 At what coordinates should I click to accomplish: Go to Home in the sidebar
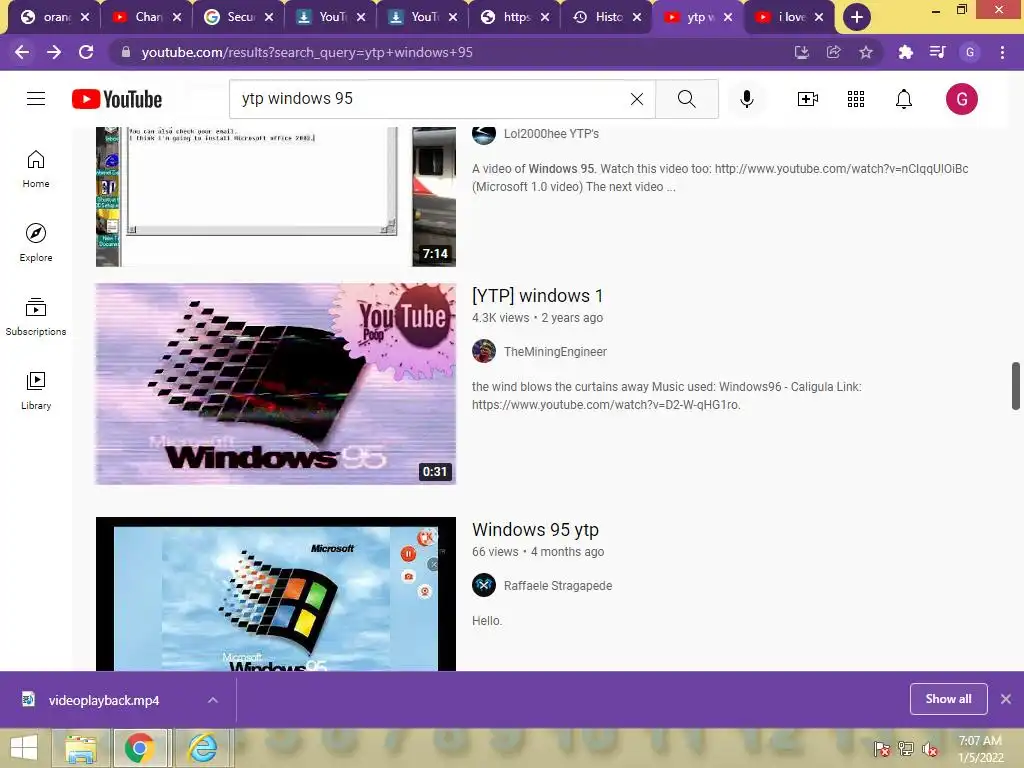pos(36,169)
